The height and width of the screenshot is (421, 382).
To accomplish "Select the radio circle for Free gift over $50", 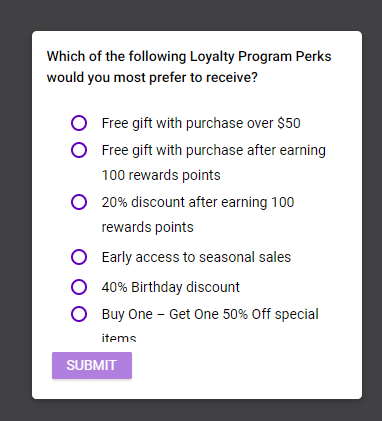I will (x=79, y=123).
